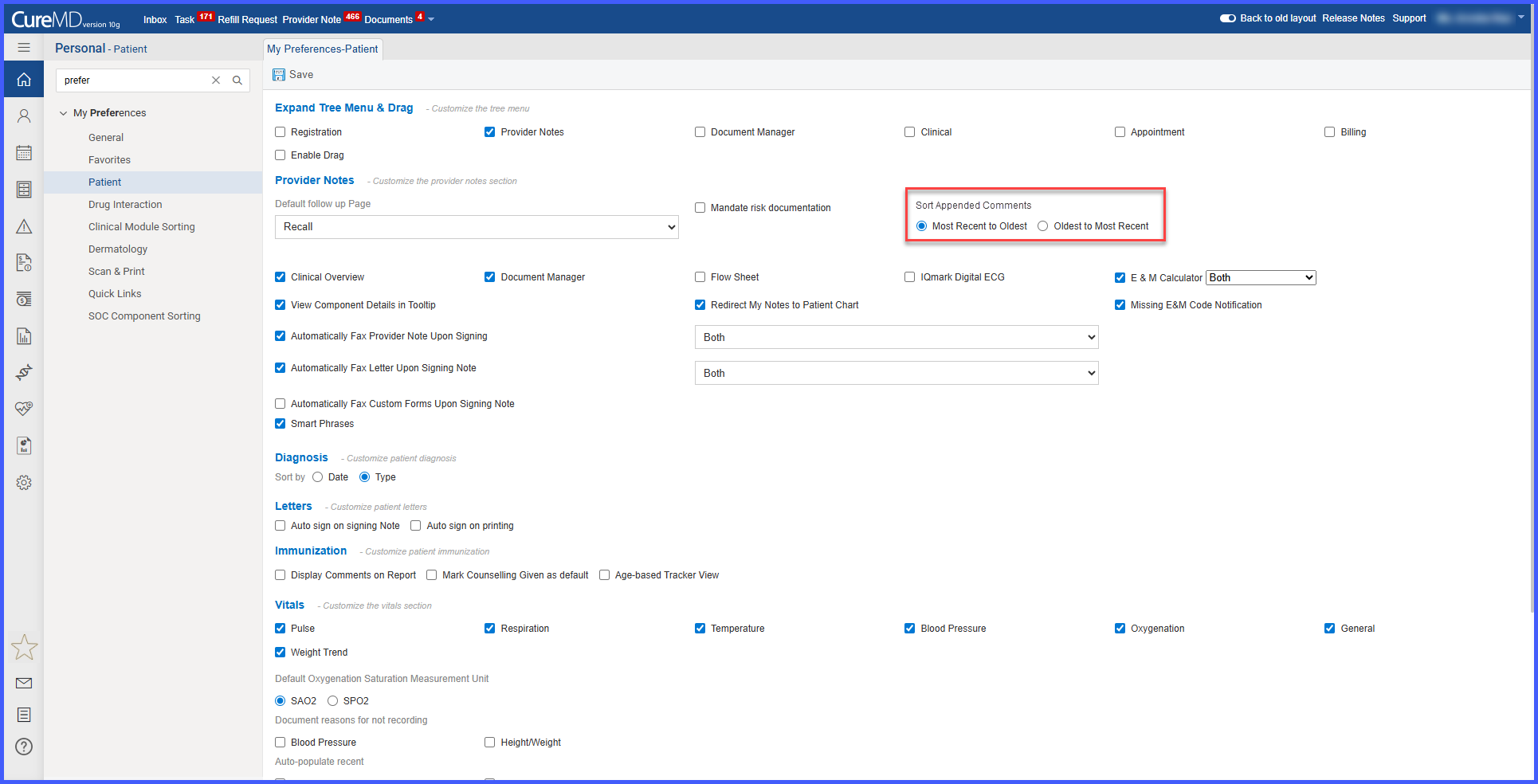Viewport: 1538px width, 784px height.
Task: Click the favorites star icon
Action: 24,647
